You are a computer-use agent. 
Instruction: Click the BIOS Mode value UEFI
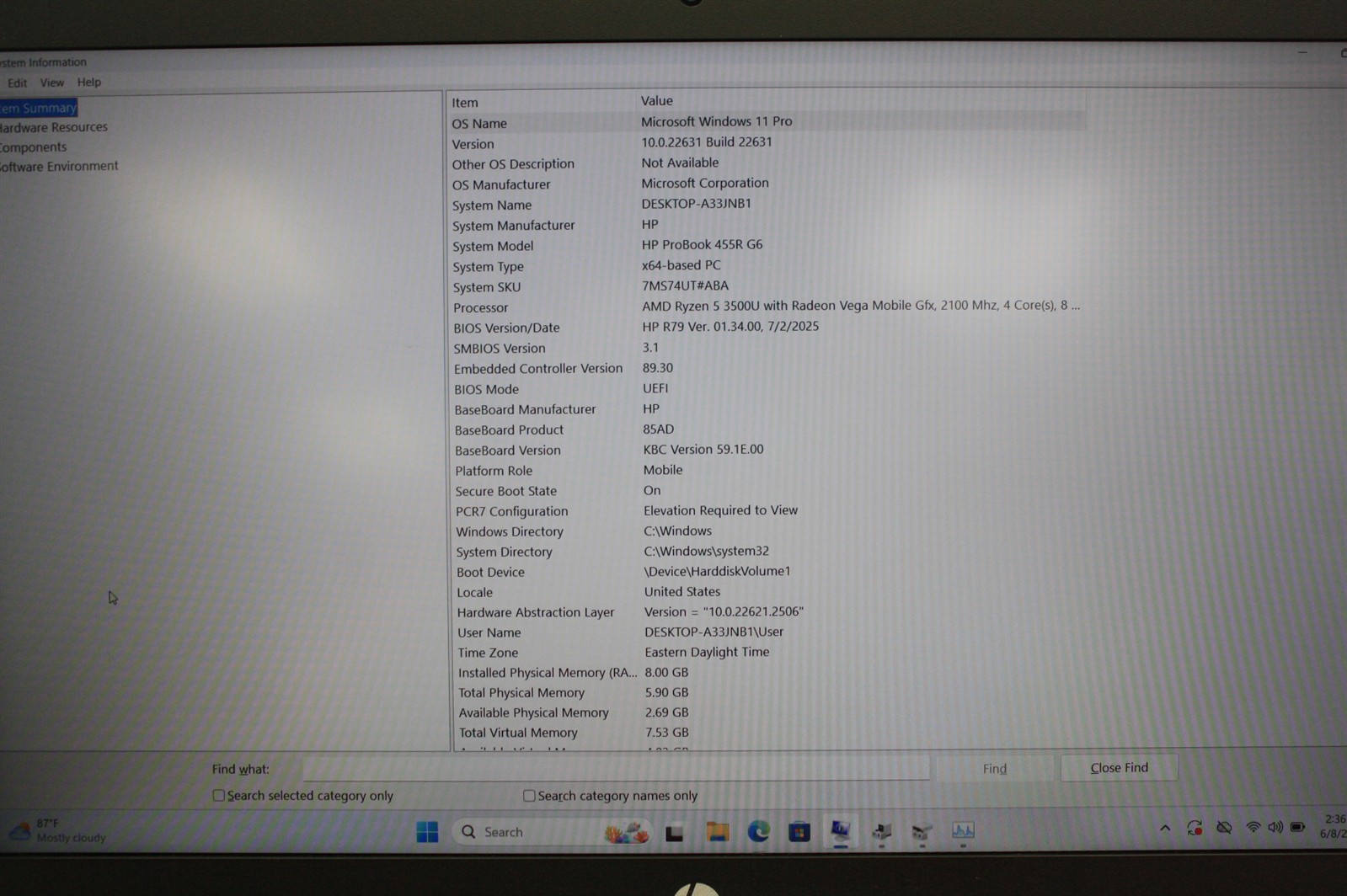(x=655, y=388)
